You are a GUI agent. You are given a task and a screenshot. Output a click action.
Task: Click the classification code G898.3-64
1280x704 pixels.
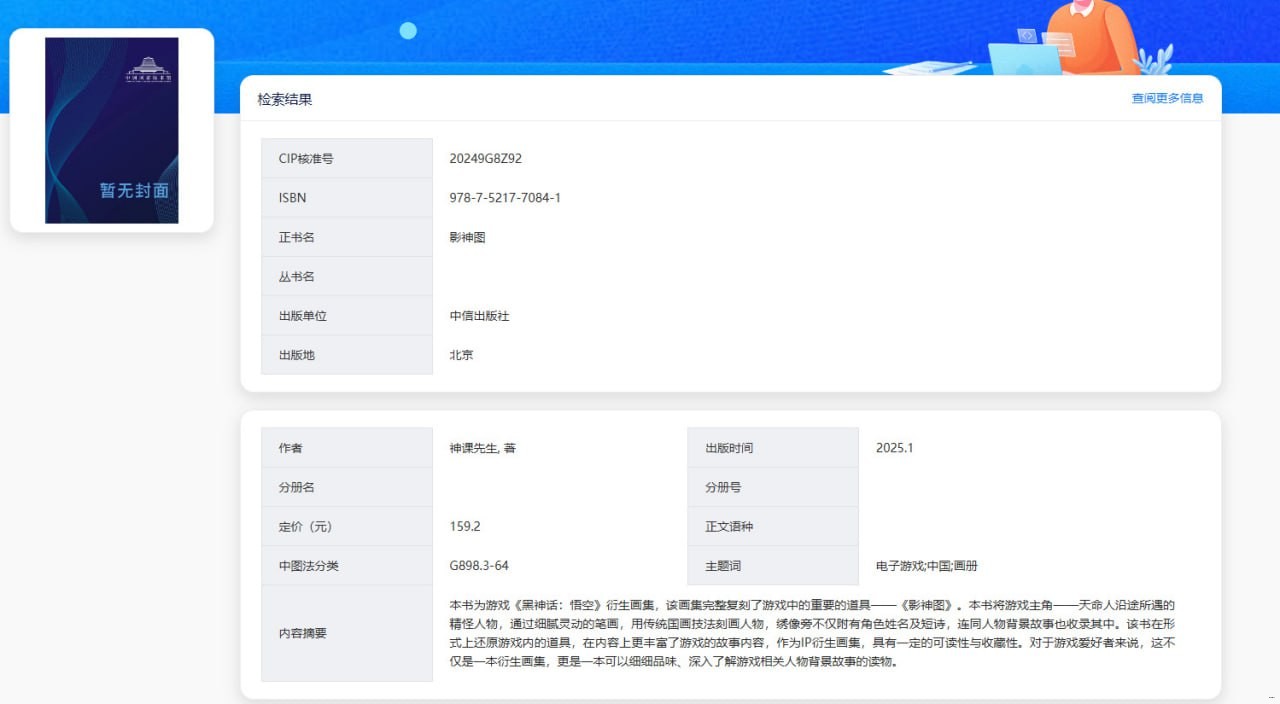point(479,566)
